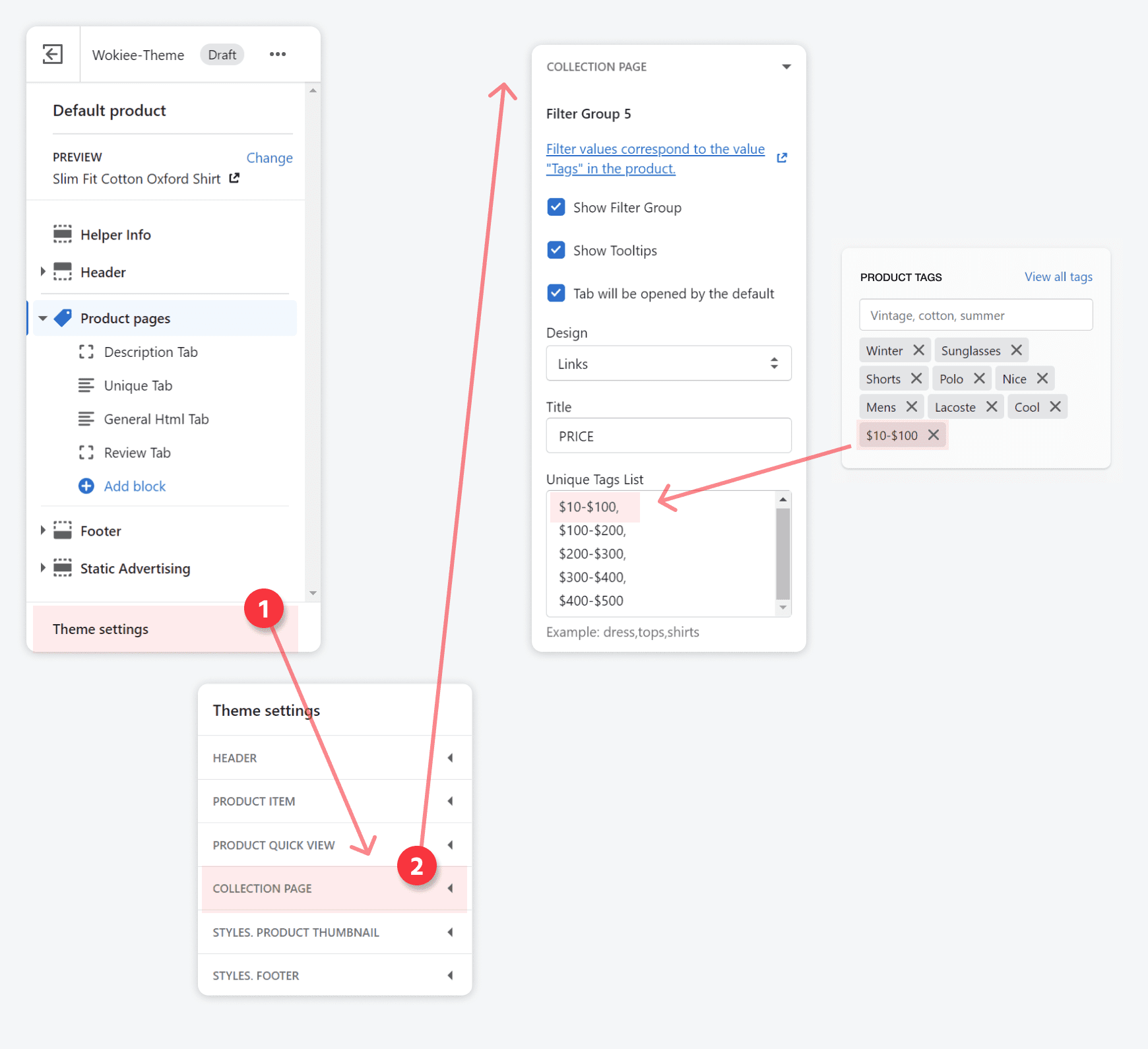The image size is (1148, 1049).
Task: Uncheck Show Filter Group checkbox
Action: (x=556, y=207)
